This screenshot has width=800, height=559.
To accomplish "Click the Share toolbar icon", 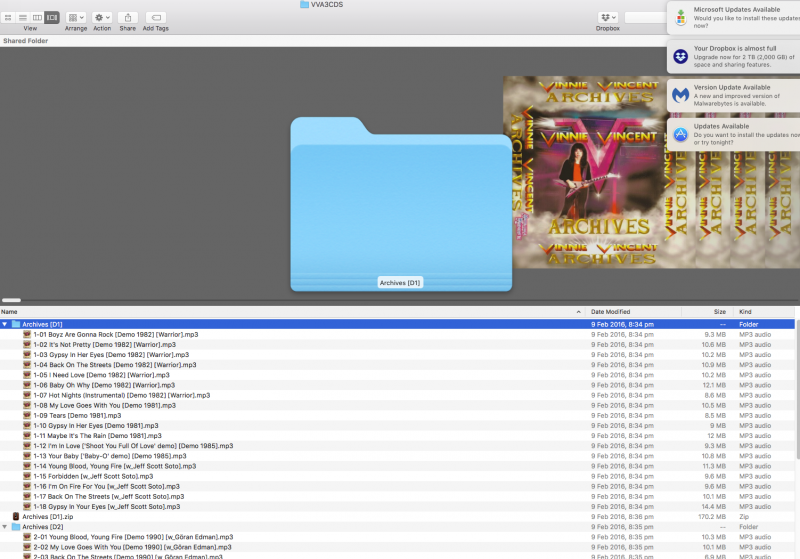I will [128, 18].
